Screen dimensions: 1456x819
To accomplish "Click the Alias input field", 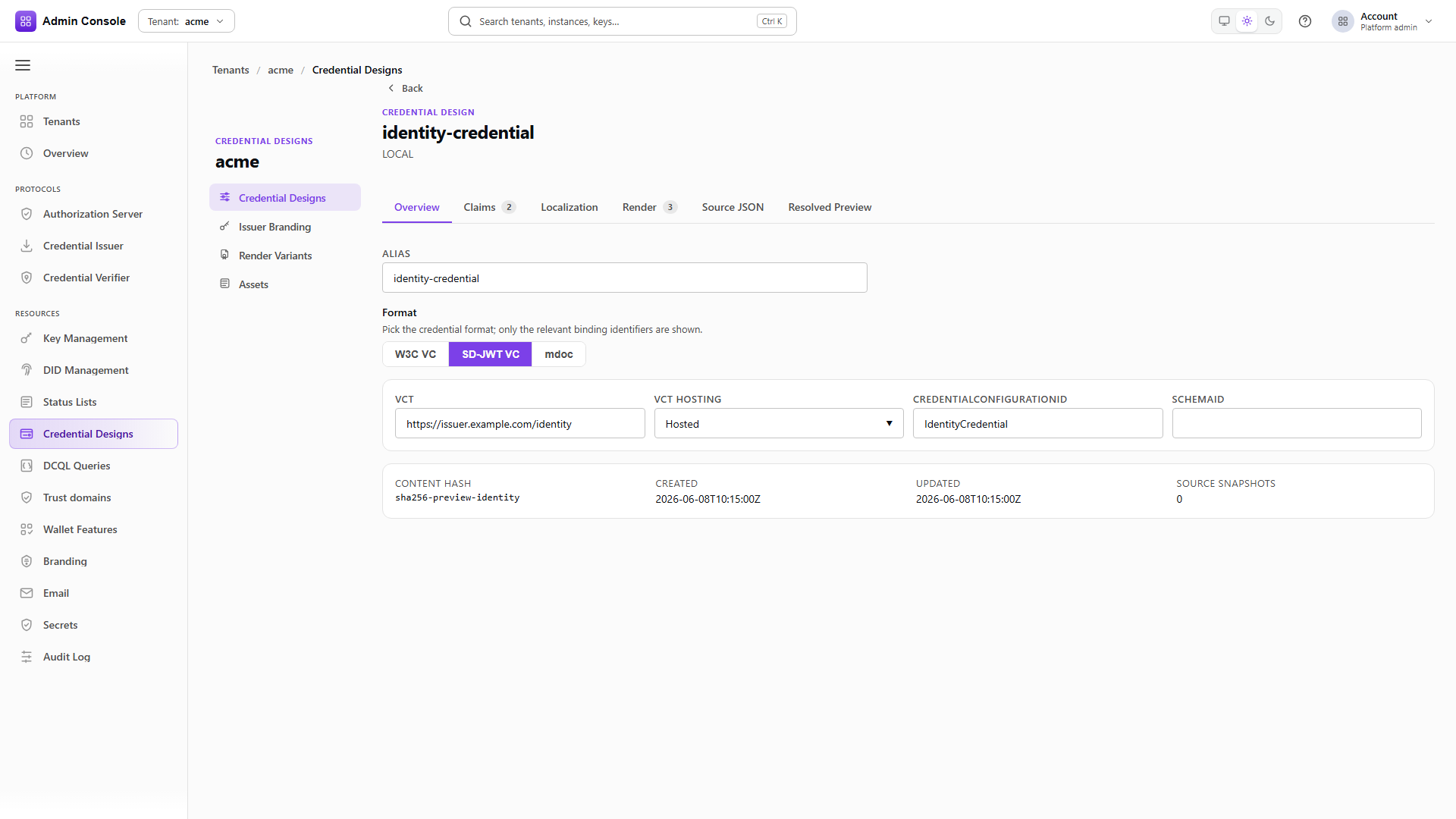I will 625,278.
